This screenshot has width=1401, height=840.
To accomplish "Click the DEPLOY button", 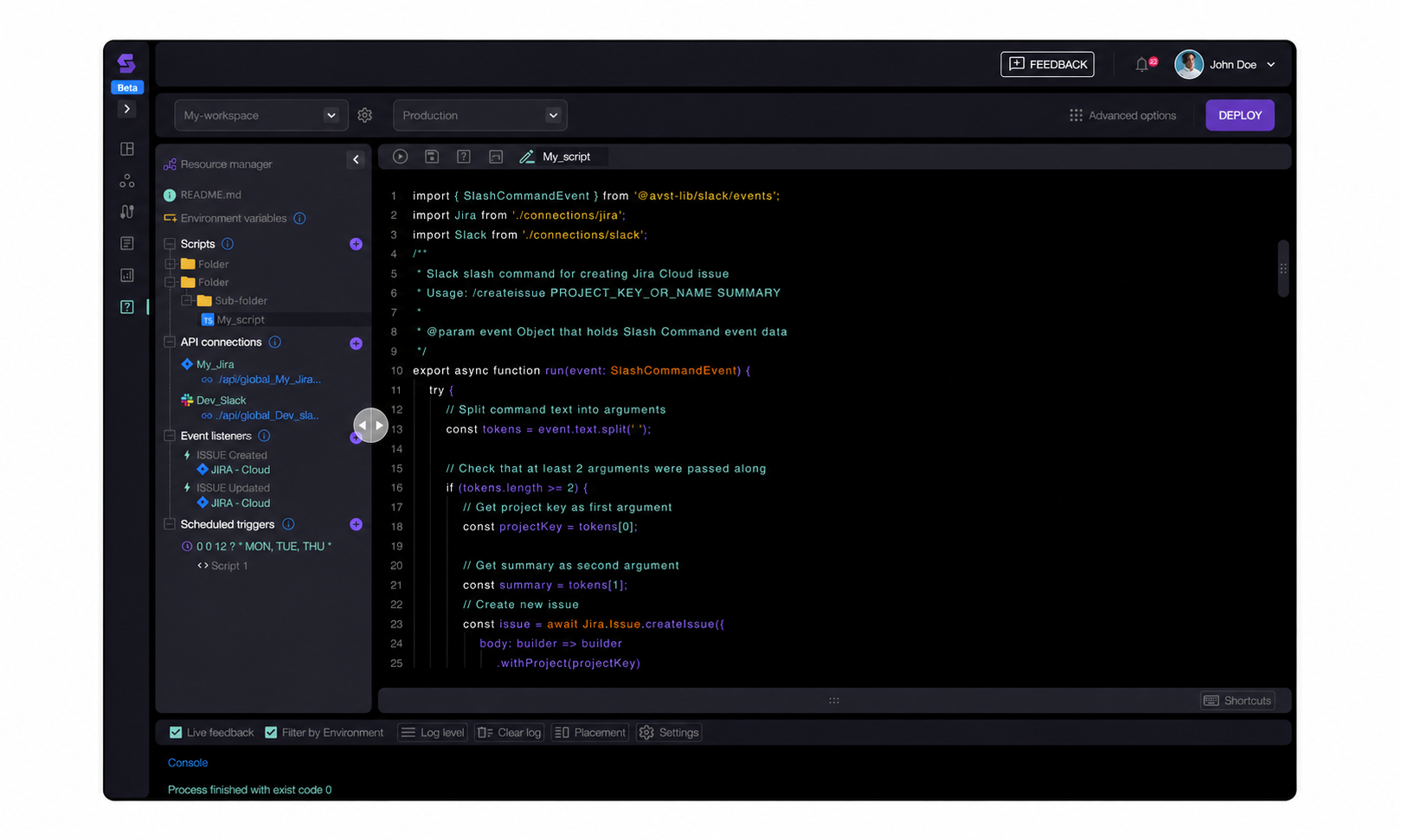I will 1240,115.
